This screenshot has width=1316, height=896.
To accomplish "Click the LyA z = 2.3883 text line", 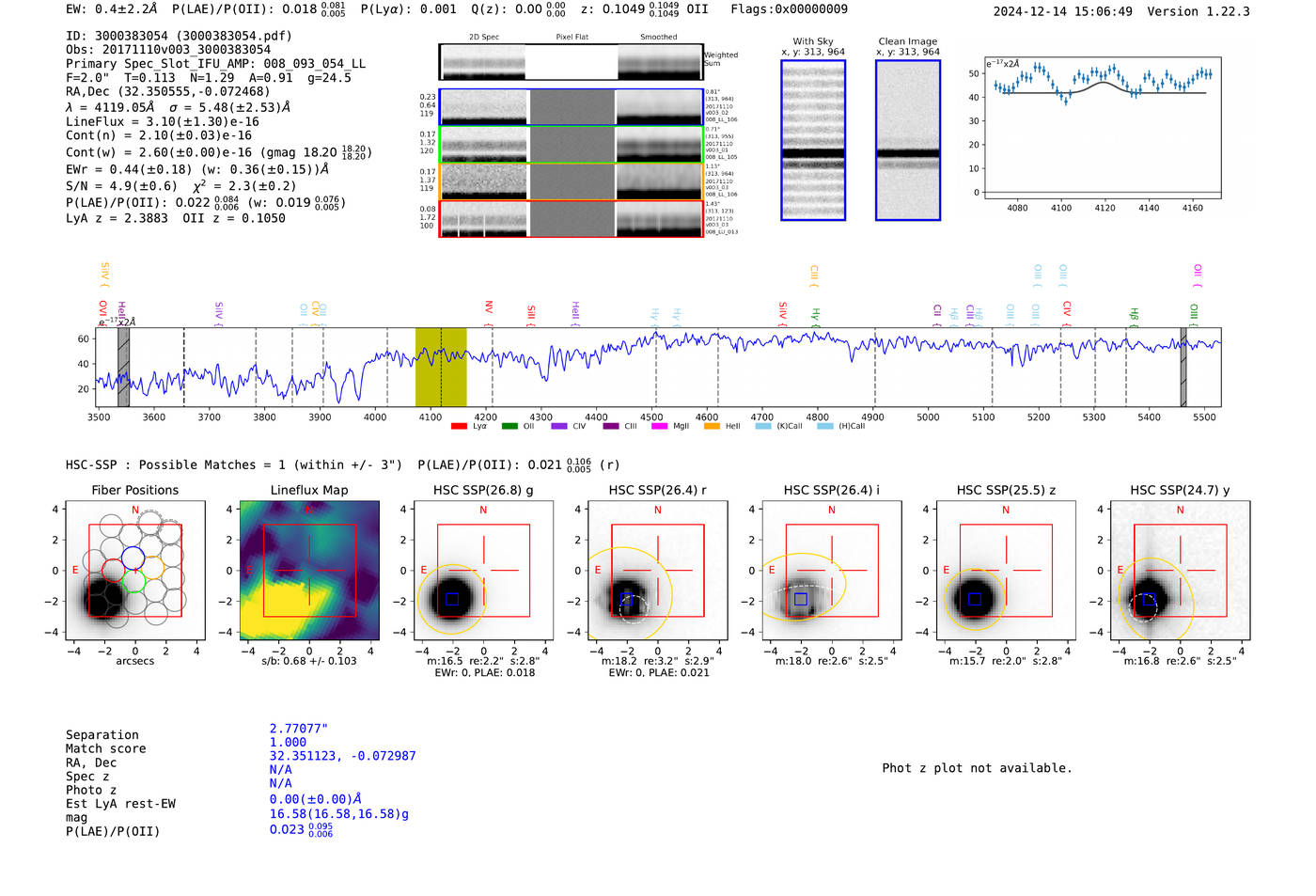I will tap(176, 218).
